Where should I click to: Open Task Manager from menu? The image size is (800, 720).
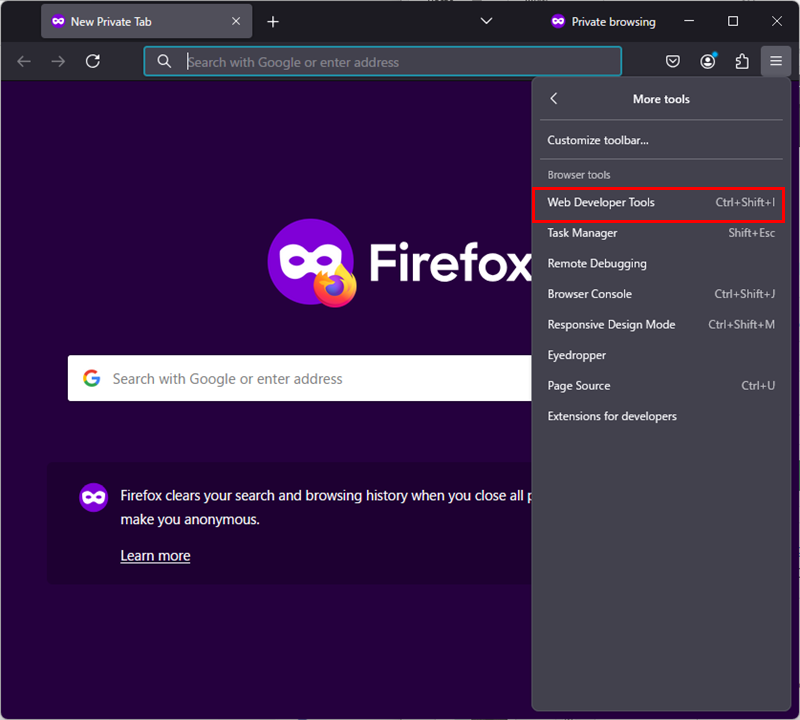(661, 233)
